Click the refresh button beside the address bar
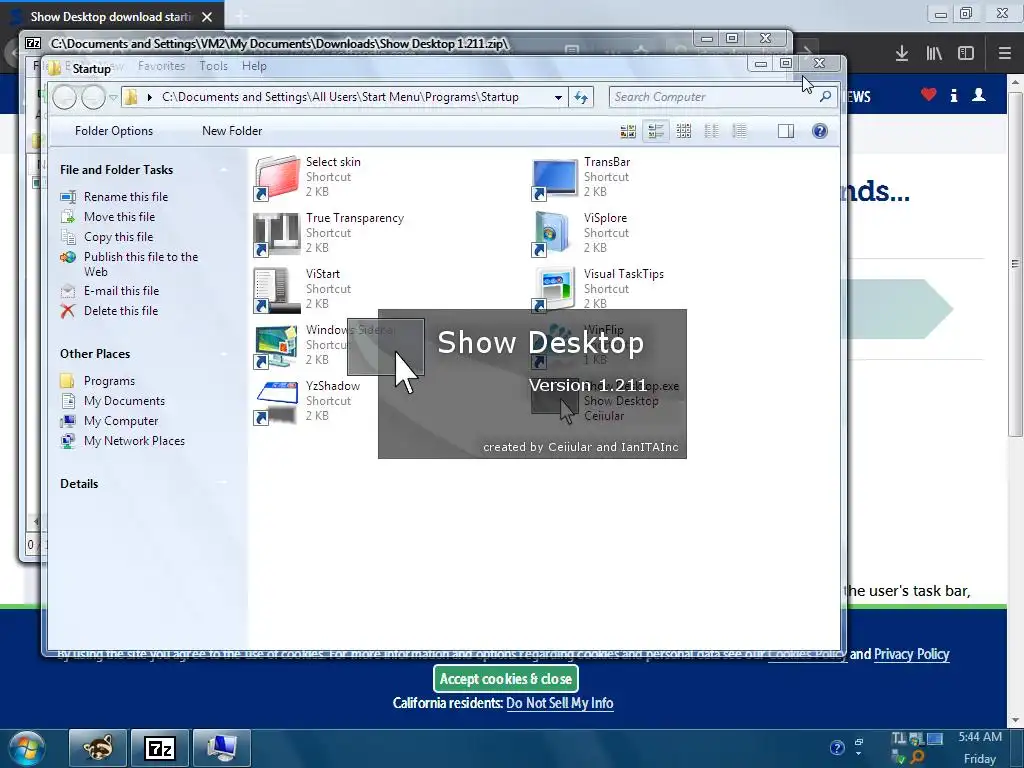The image size is (1024, 768). coord(581,97)
